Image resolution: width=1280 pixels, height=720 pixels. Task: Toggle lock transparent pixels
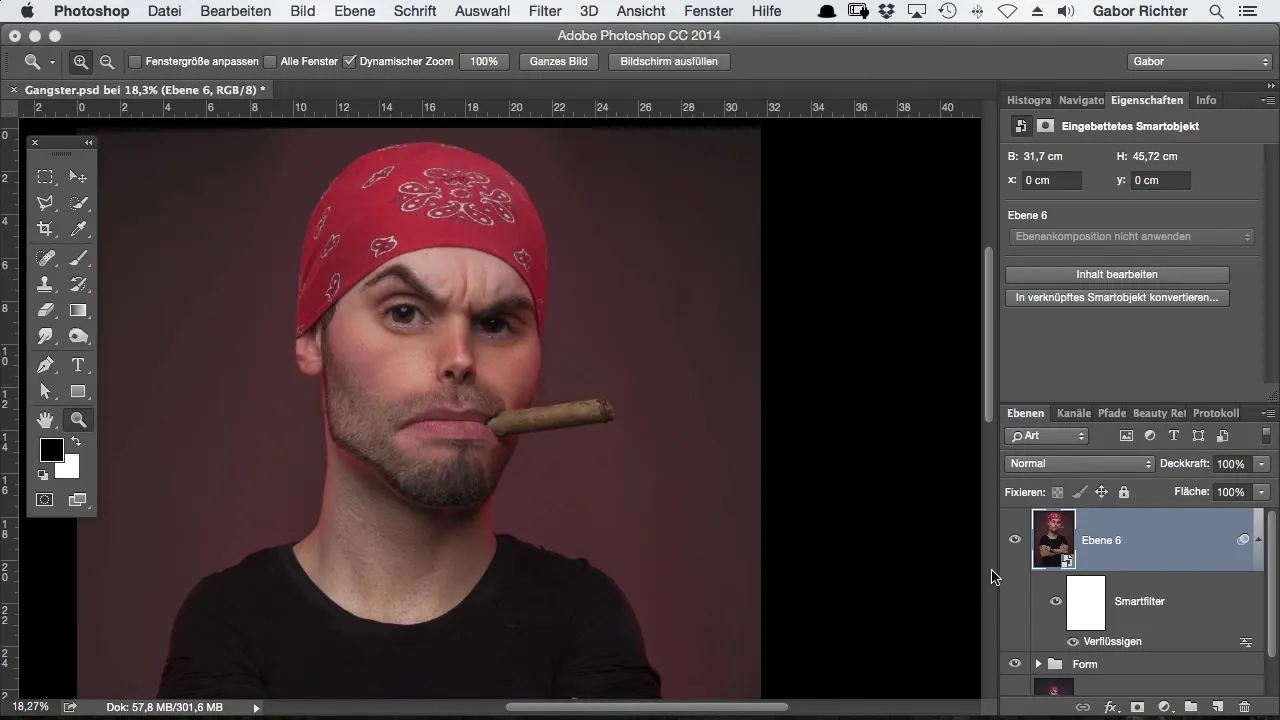[1057, 492]
